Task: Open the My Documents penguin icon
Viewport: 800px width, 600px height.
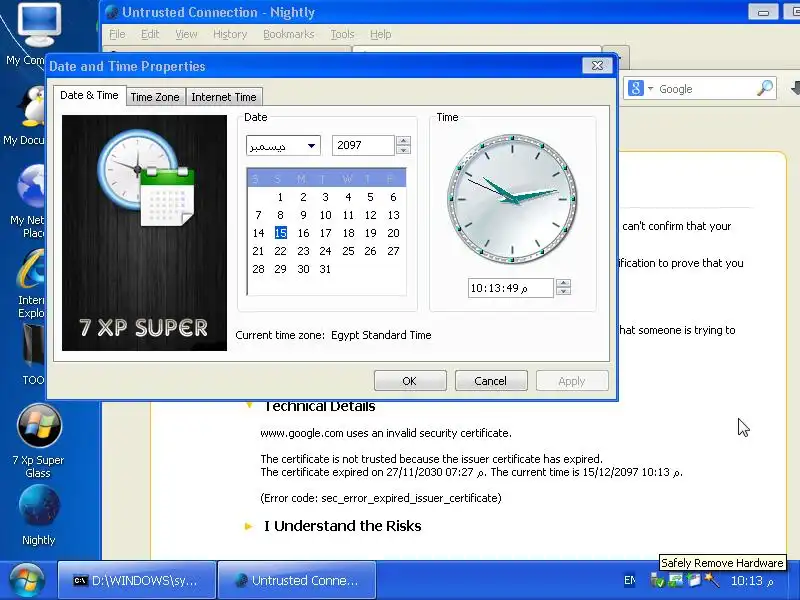Action: coord(33,106)
